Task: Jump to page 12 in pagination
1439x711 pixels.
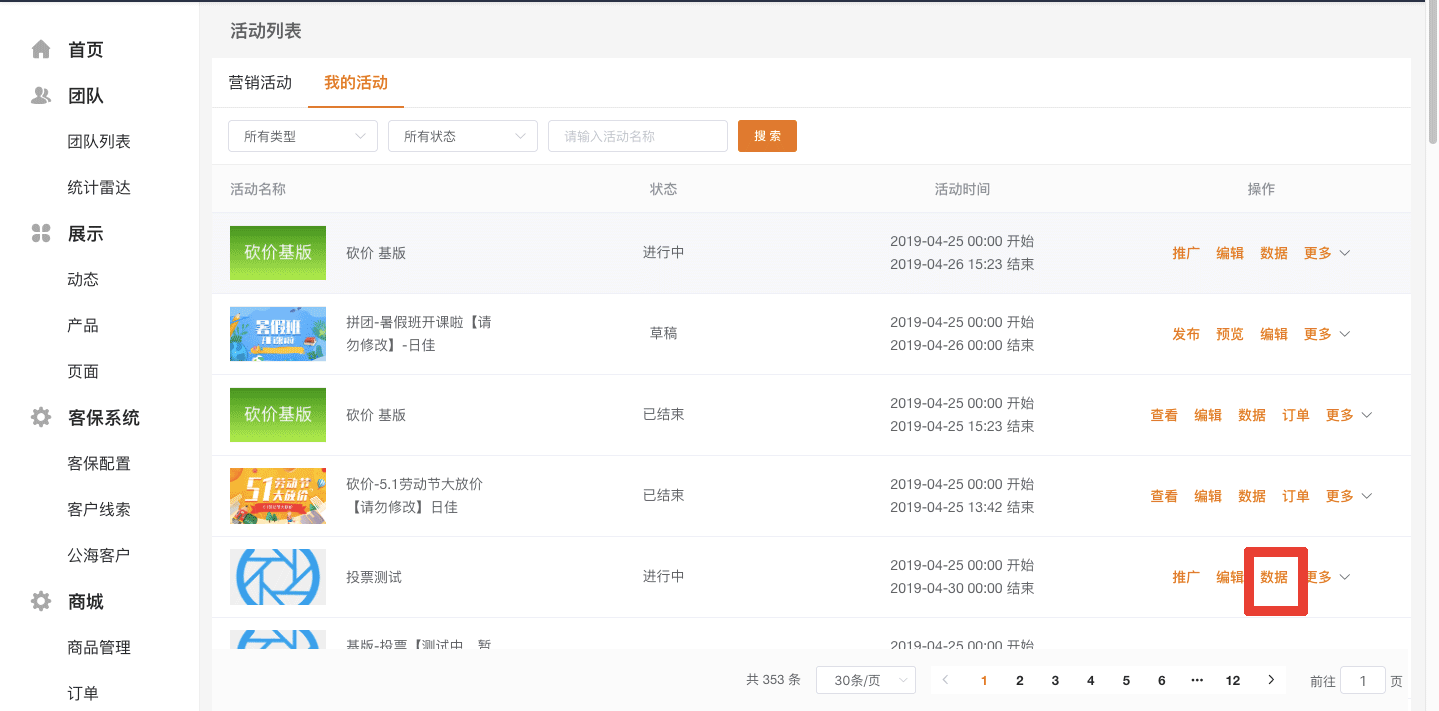Action: [x=1232, y=680]
